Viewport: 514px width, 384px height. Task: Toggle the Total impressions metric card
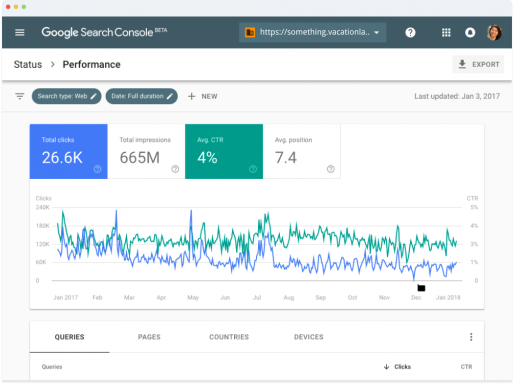click(146, 151)
